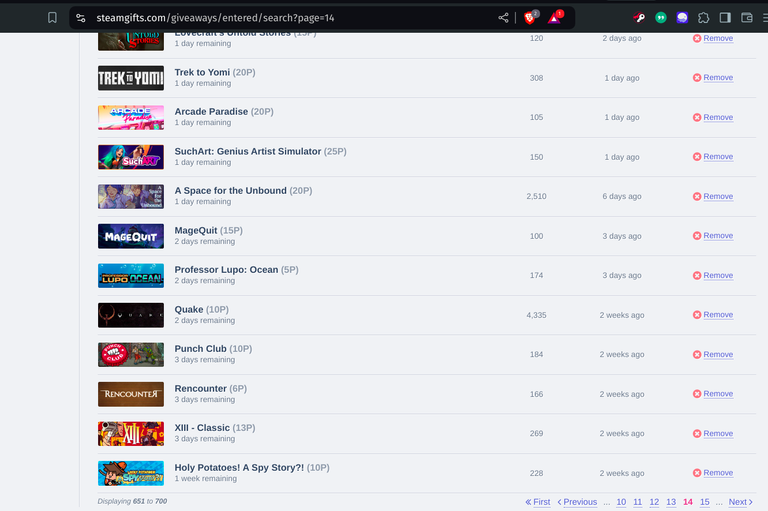Click the purple chat extension icon

point(682,18)
